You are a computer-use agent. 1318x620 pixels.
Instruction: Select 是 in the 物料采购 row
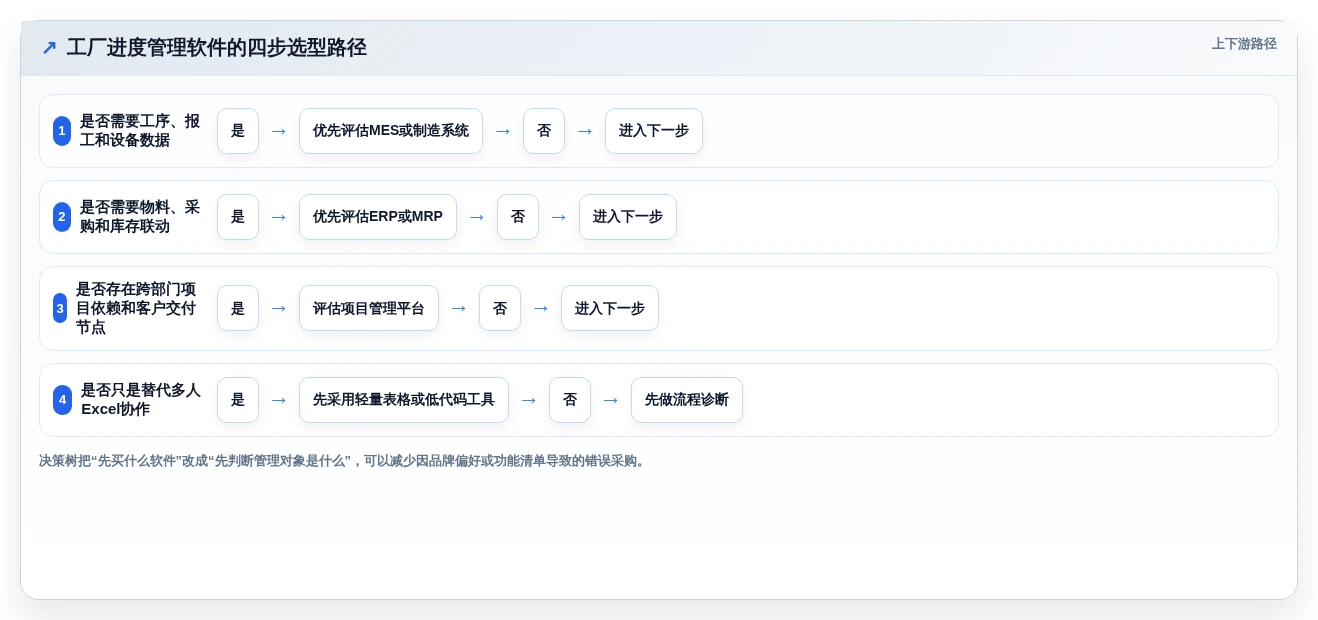click(238, 217)
